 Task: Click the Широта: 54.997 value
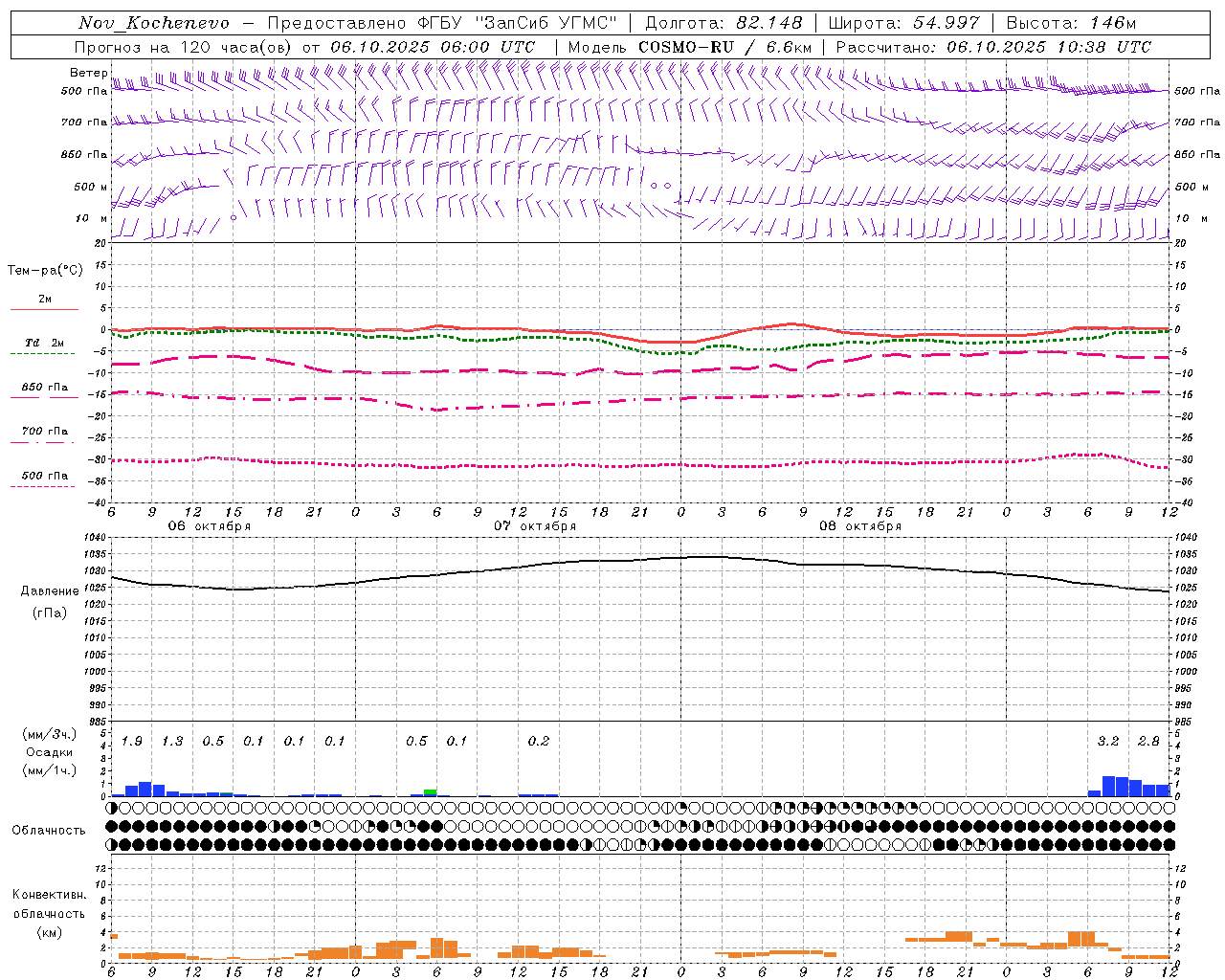(904, 23)
